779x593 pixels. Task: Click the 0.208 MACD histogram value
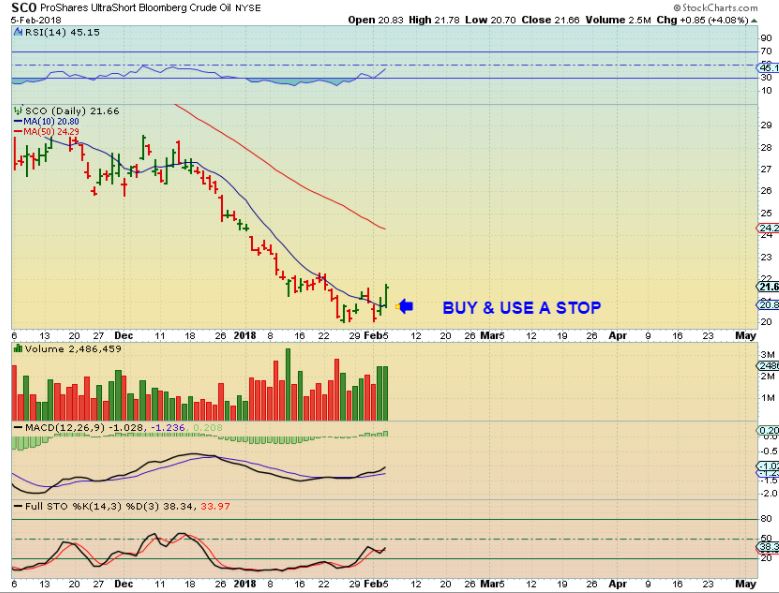click(208, 427)
